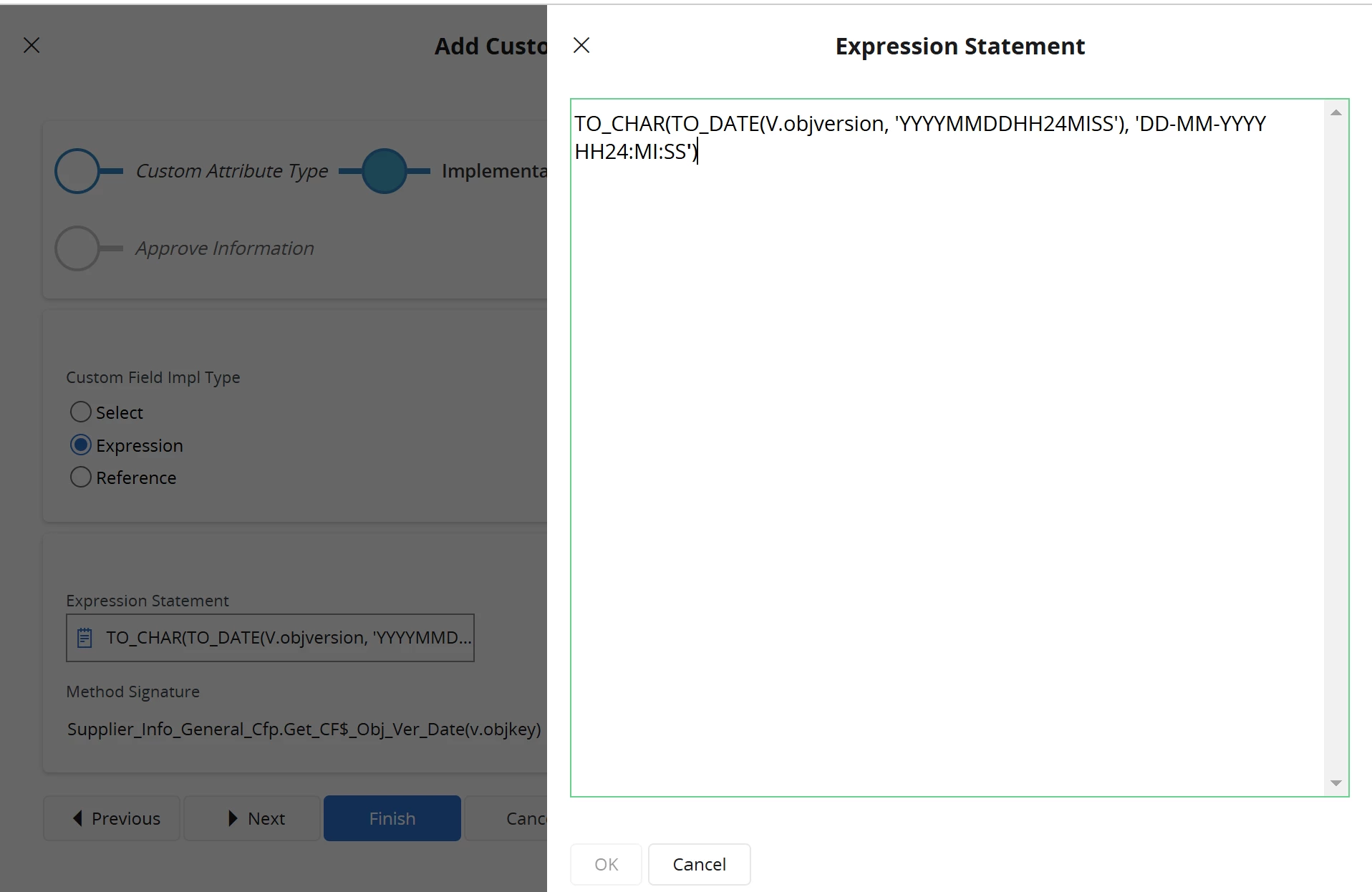Select the 'Select' radio button
1372x892 pixels.
click(81, 412)
